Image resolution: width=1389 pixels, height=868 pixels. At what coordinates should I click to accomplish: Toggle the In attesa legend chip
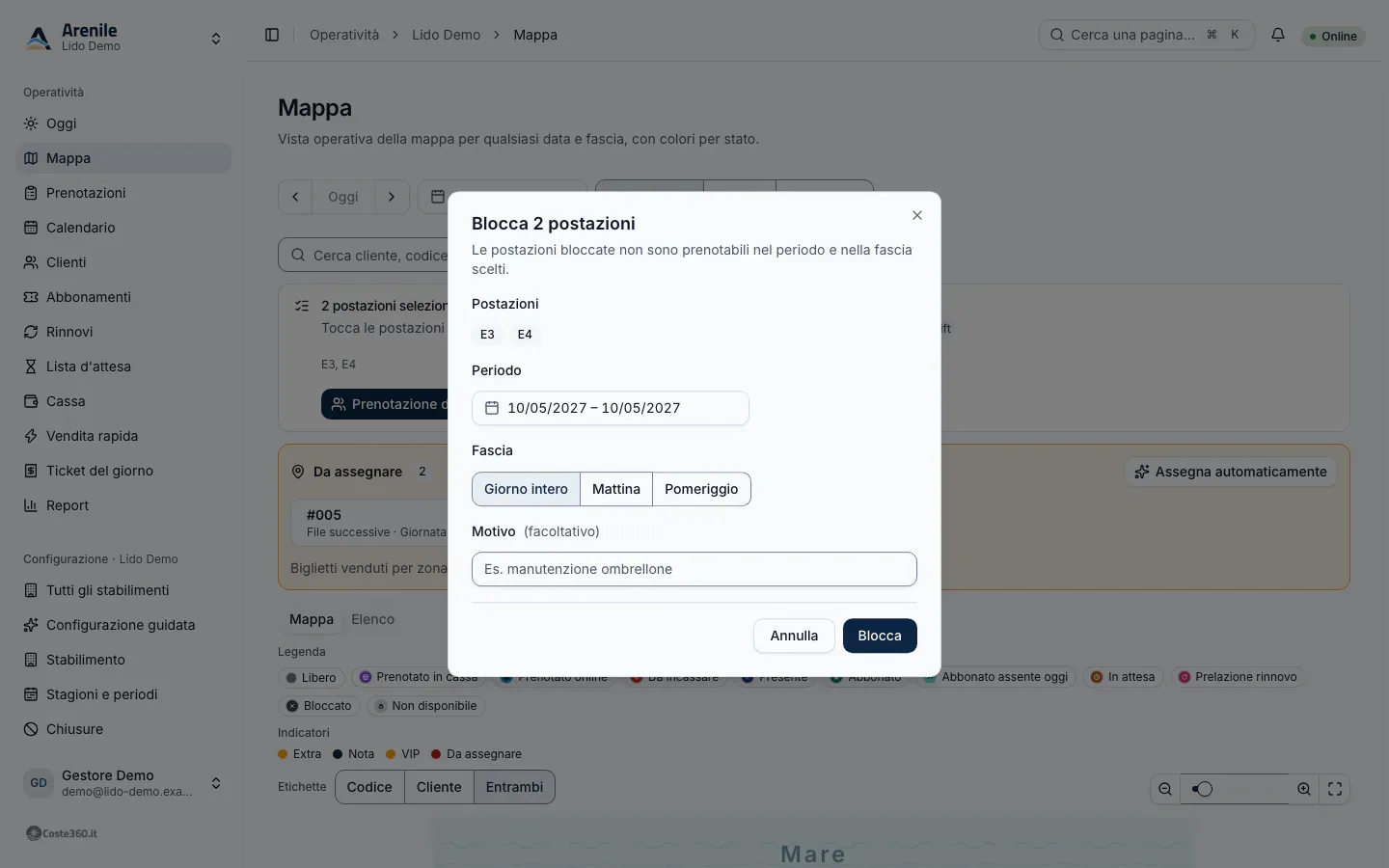point(1123,677)
